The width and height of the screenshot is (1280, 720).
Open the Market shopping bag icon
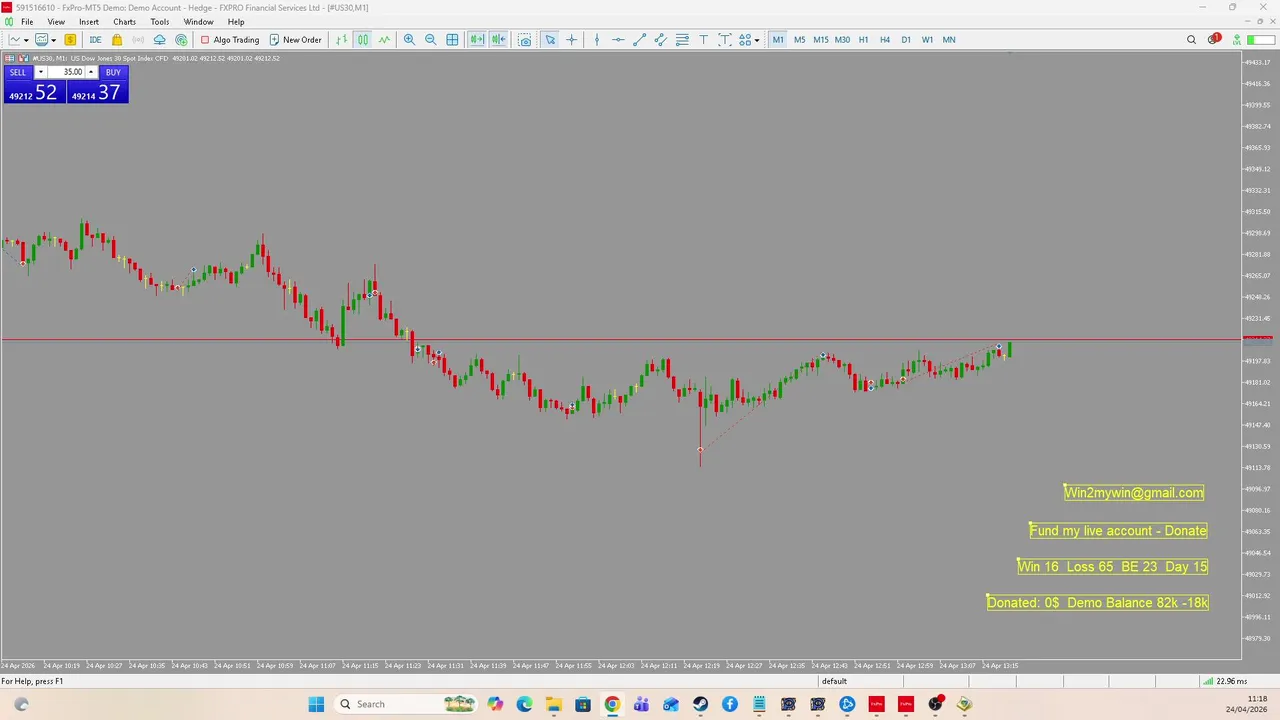[x=117, y=40]
